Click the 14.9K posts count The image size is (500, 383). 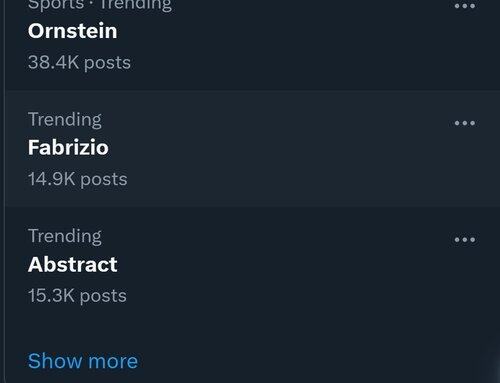[x=78, y=179]
